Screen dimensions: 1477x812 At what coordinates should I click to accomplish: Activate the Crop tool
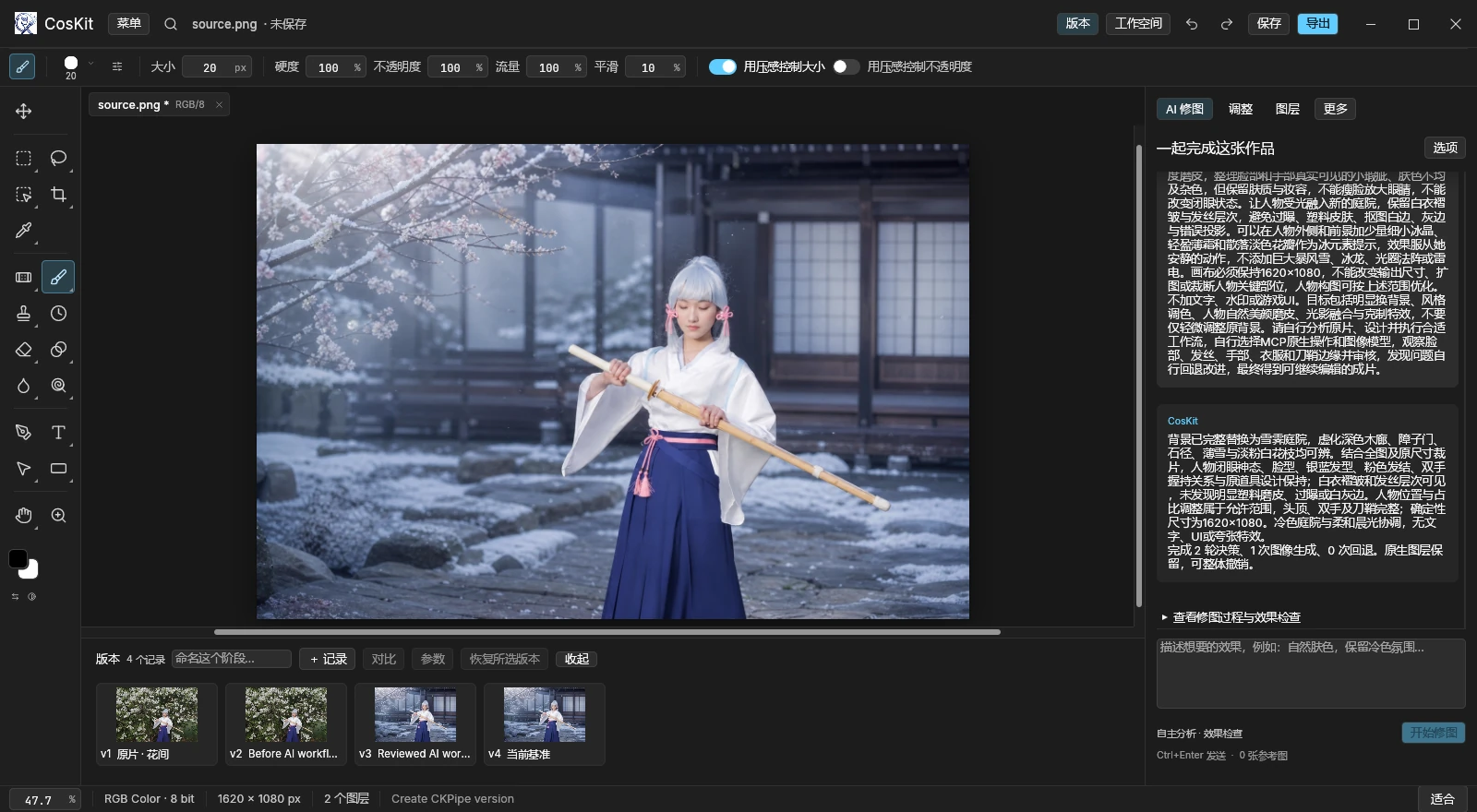59,195
